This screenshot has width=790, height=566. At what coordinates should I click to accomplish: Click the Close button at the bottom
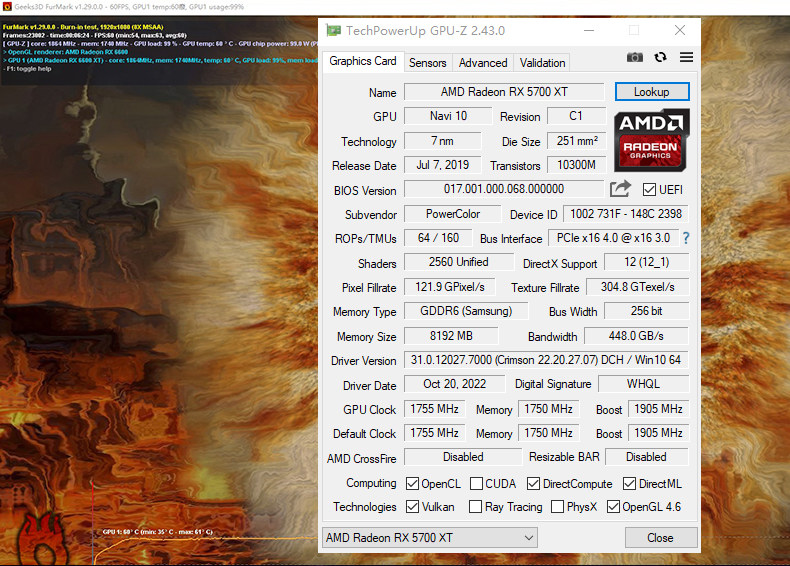click(661, 538)
